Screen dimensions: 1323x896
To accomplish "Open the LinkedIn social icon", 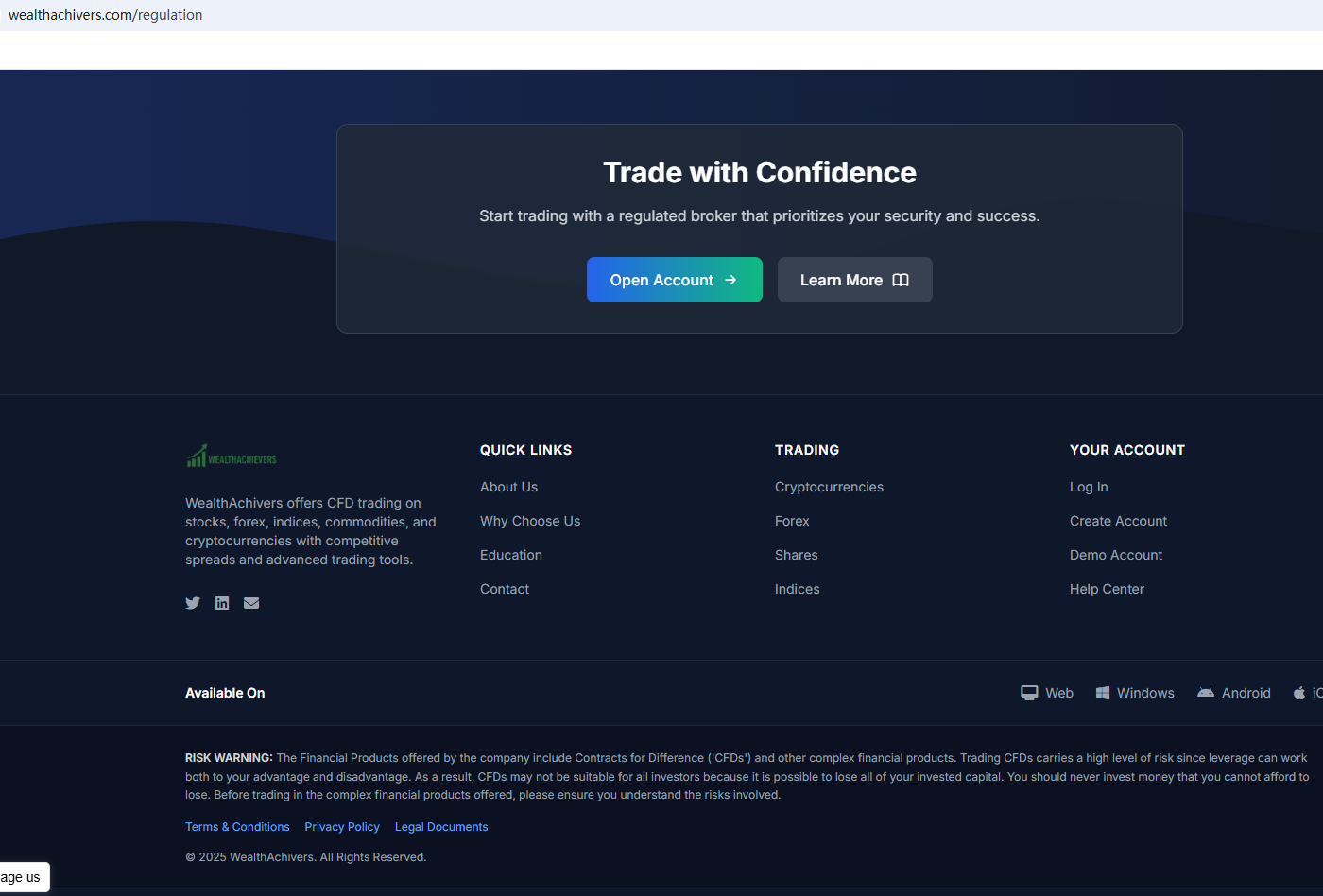I will [222, 603].
